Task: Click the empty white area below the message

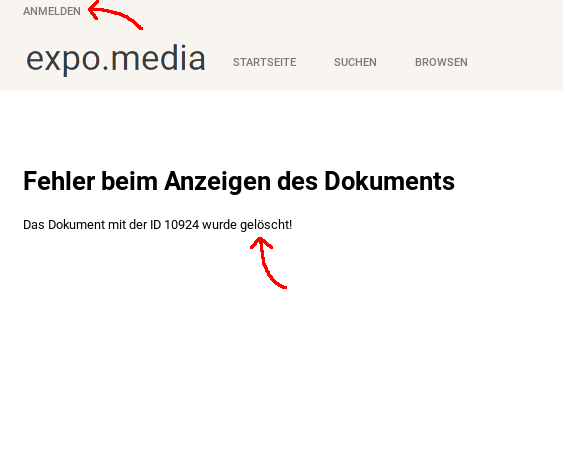Action: click(282, 359)
